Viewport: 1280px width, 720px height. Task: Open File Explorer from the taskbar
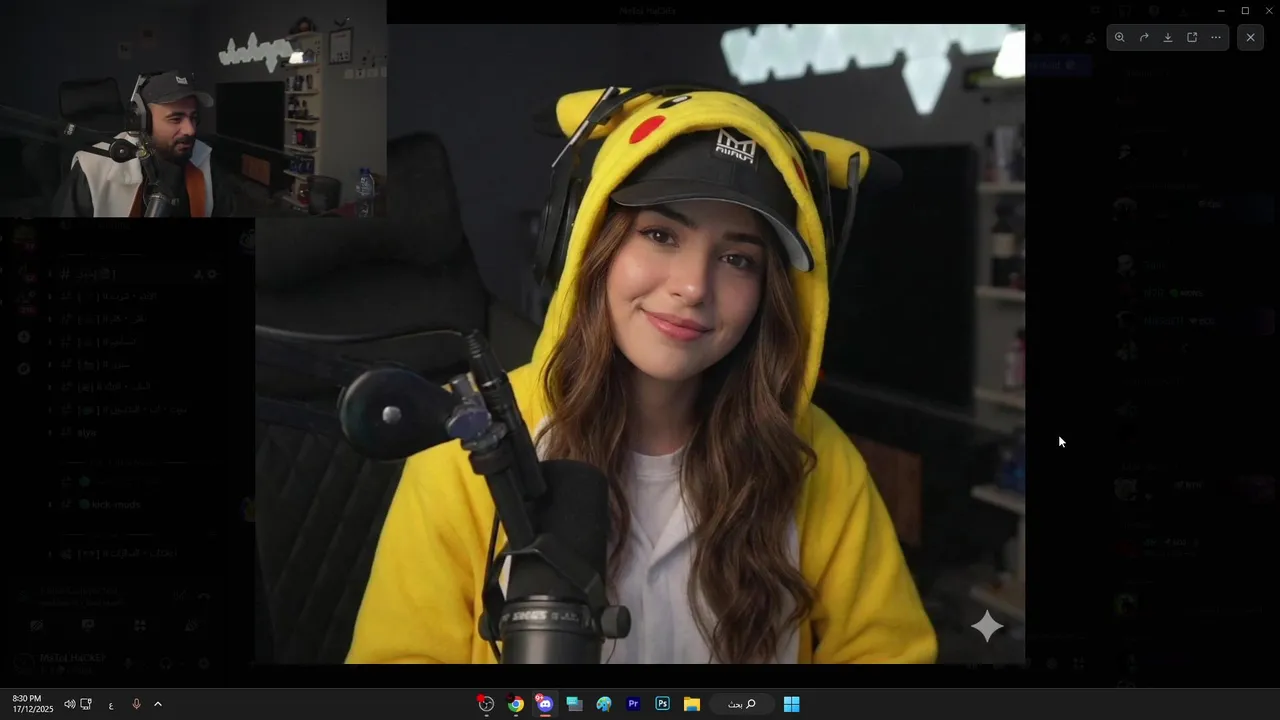click(x=692, y=704)
